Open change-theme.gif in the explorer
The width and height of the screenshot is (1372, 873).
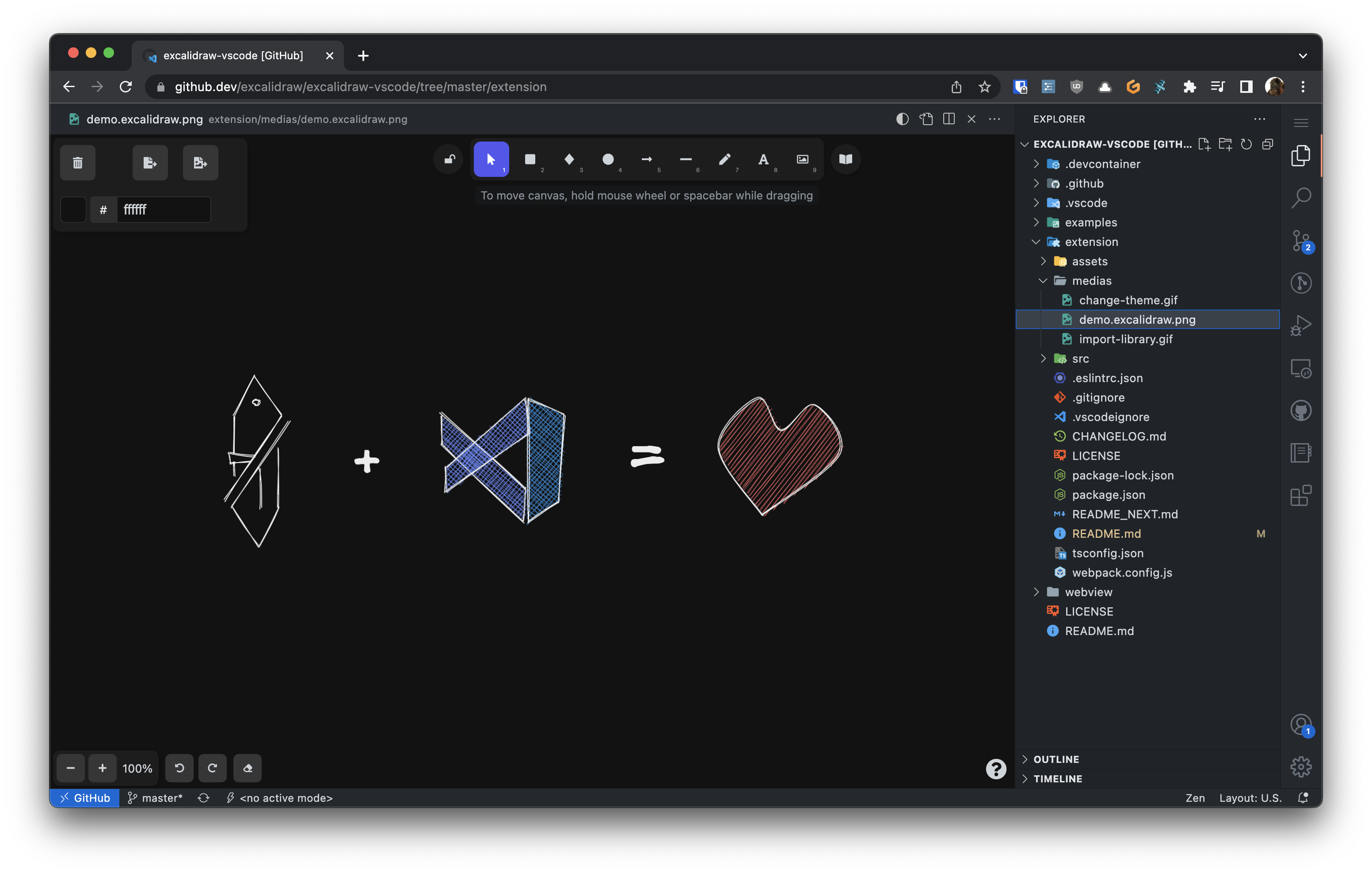point(1128,300)
